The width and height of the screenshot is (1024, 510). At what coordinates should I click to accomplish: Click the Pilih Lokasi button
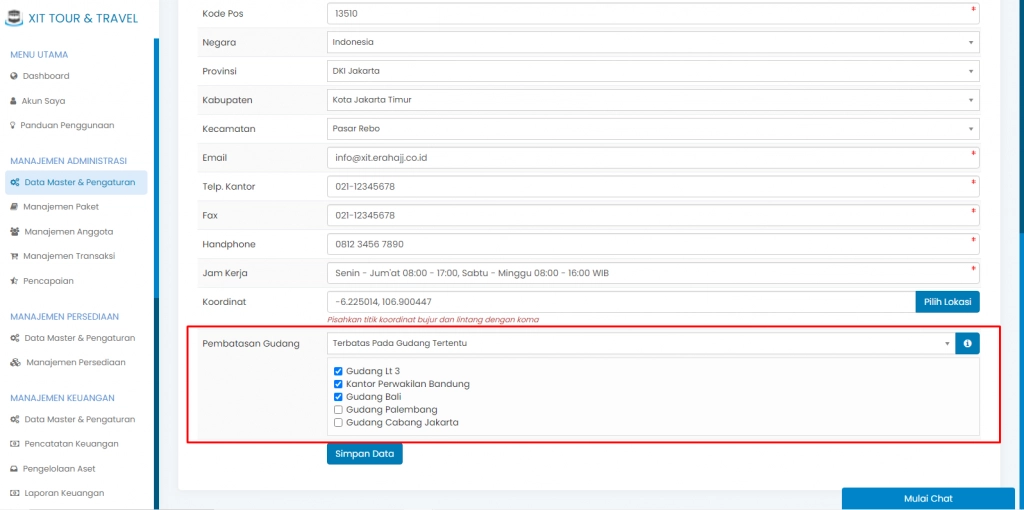(947, 301)
